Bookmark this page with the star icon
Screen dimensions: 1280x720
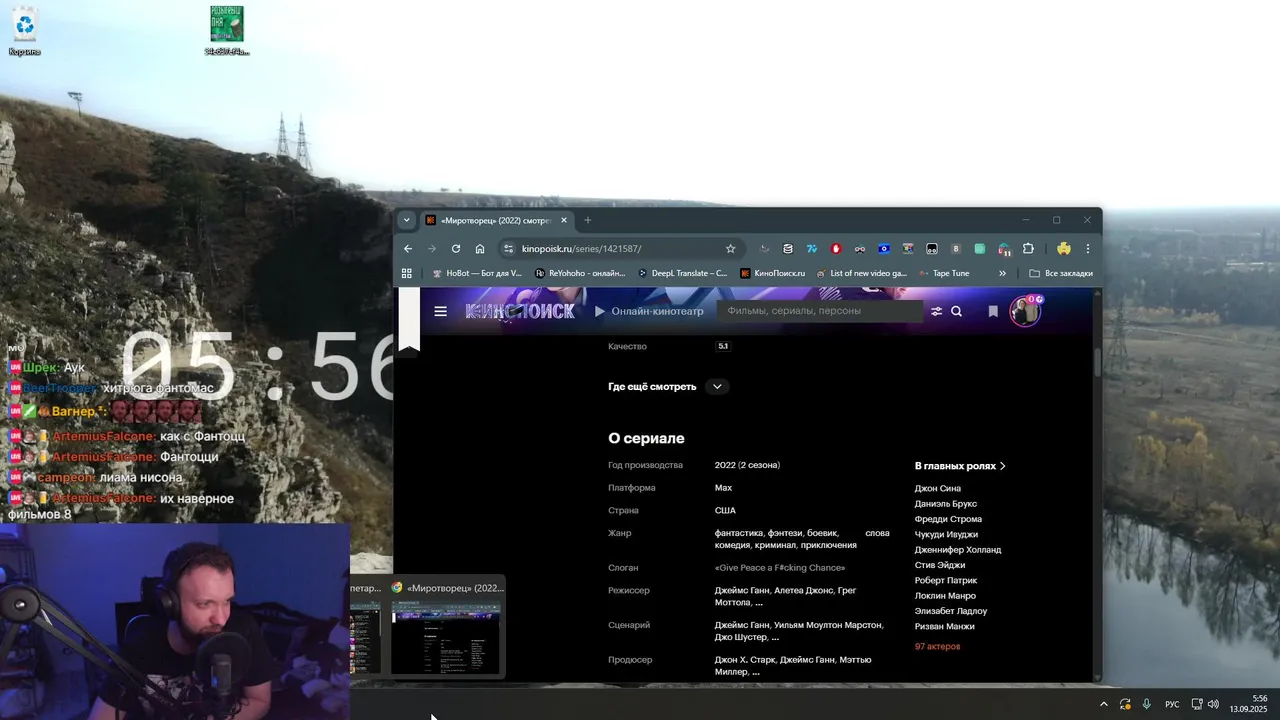pos(730,249)
